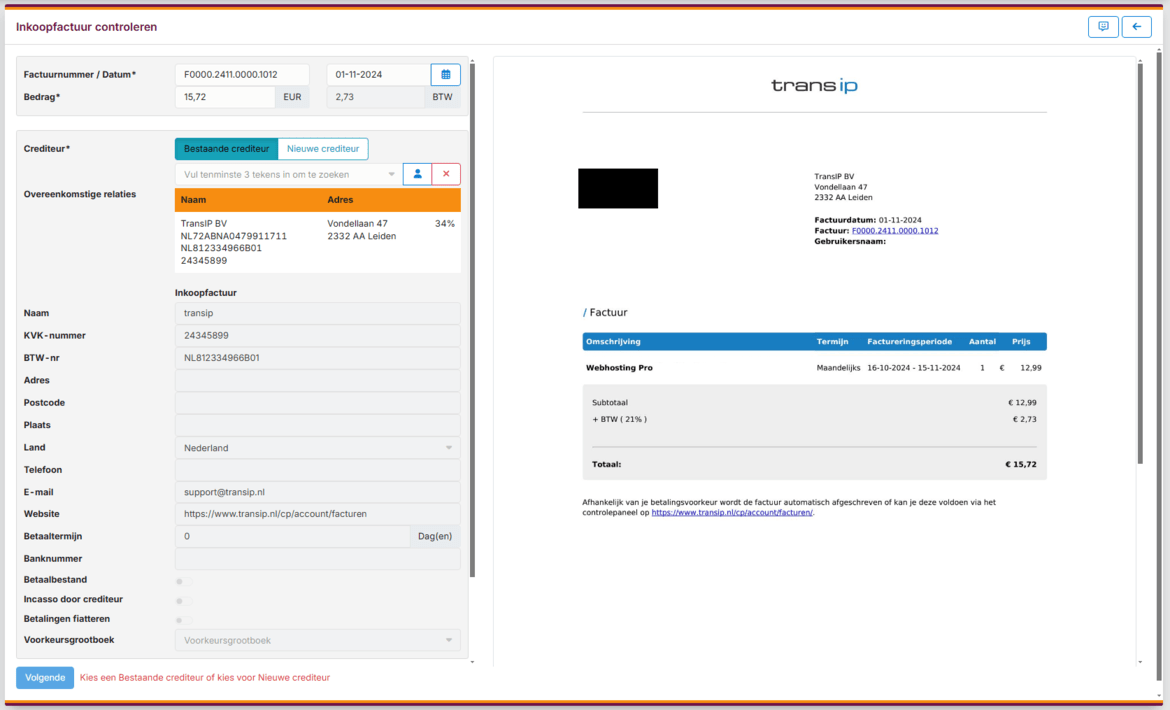Click the Maandelijks term in the invoice
1170x710 pixels.
coord(838,368)
